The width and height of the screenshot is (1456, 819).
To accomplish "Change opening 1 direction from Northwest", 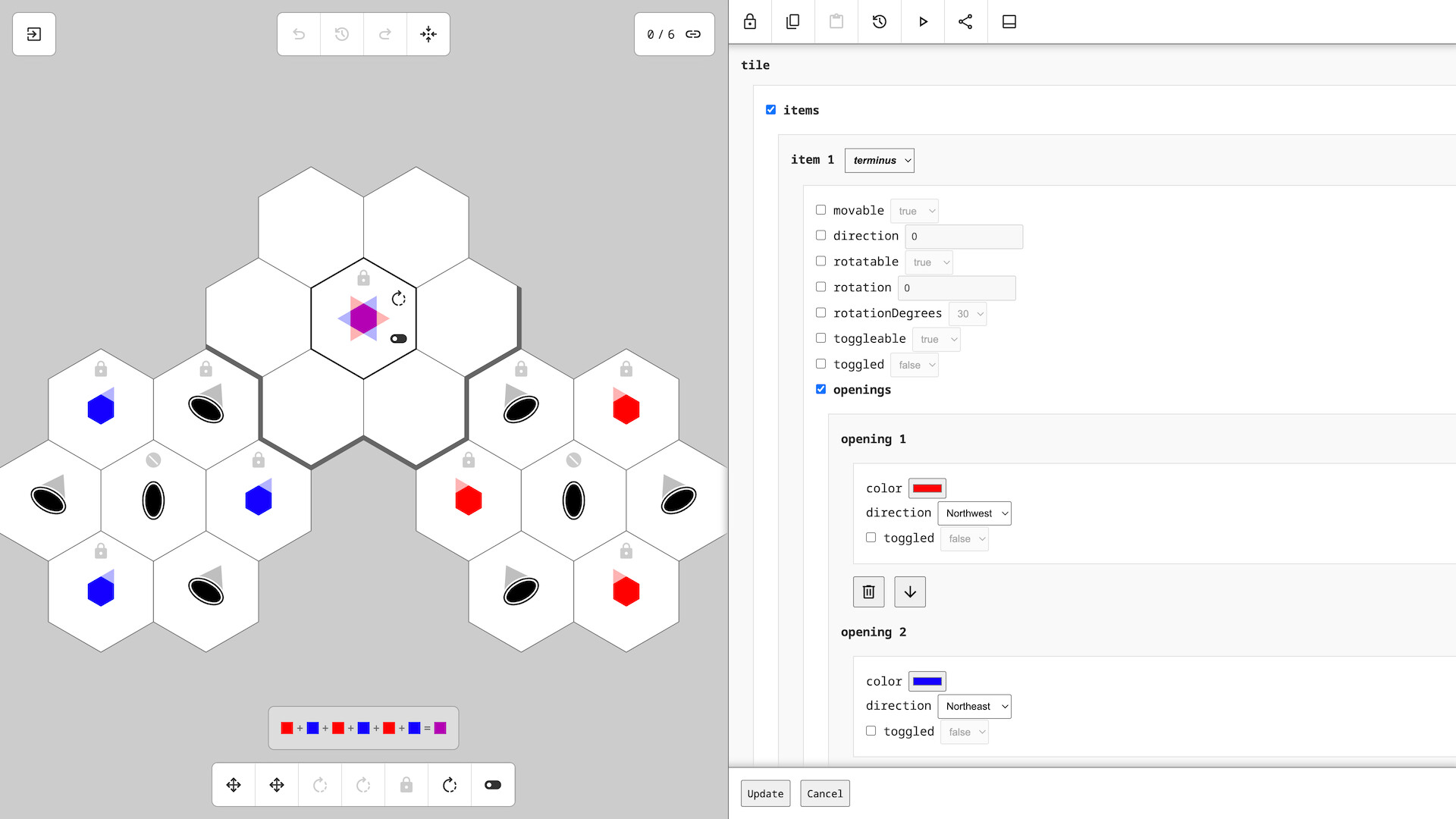I will [974, 513].
